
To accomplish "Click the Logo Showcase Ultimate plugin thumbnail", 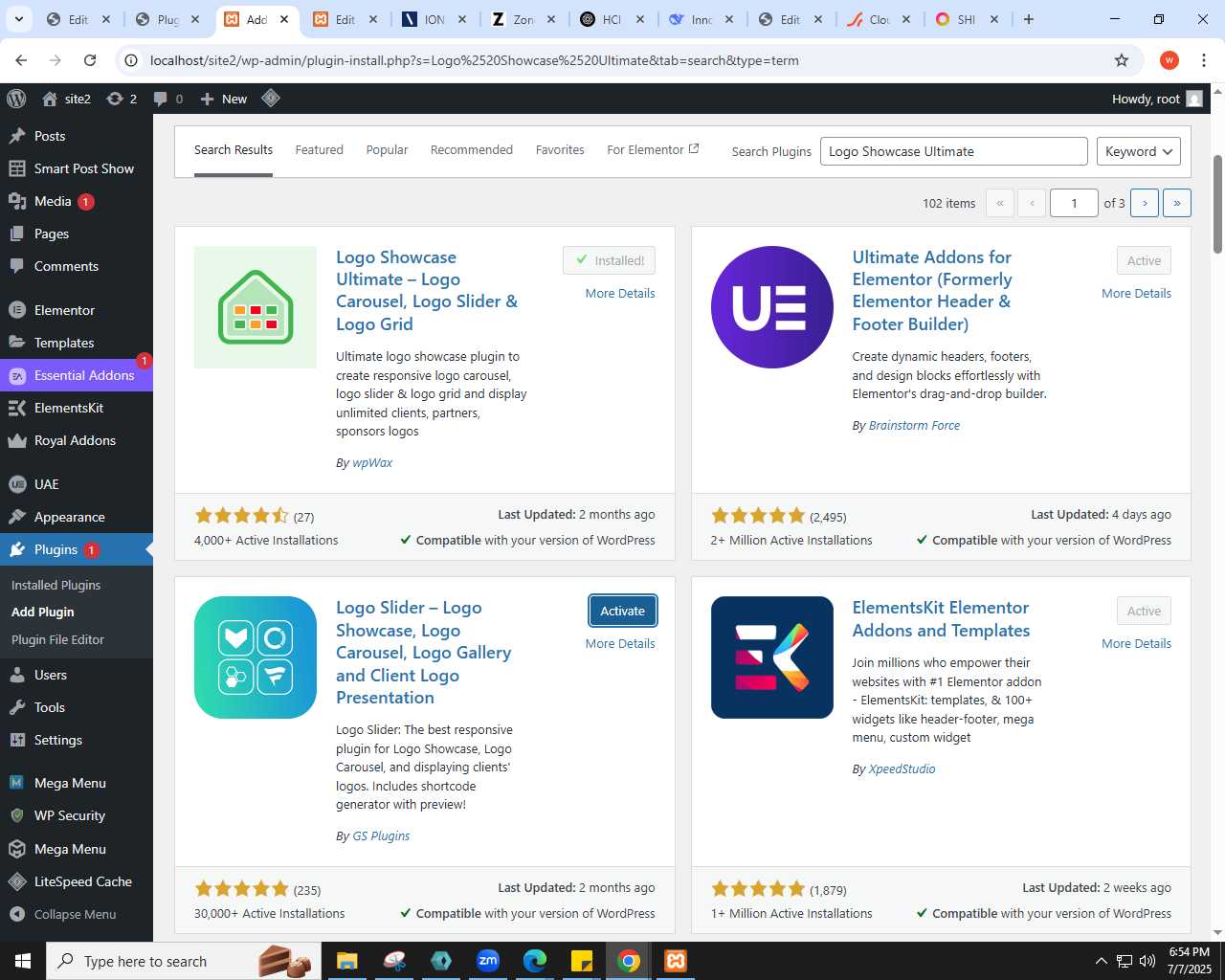I will tap(256, 307).
